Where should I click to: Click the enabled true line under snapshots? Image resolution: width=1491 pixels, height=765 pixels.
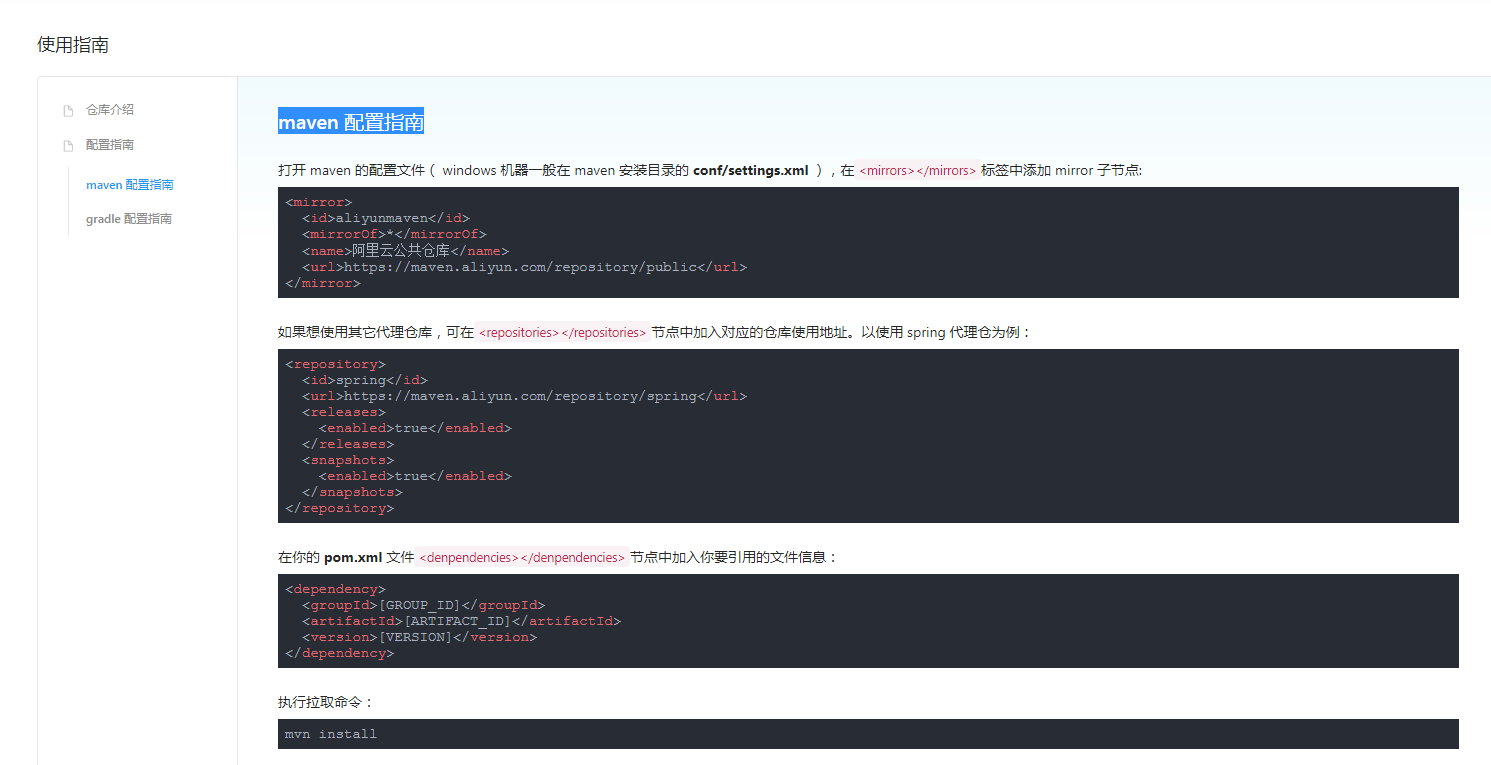[415, 476]
